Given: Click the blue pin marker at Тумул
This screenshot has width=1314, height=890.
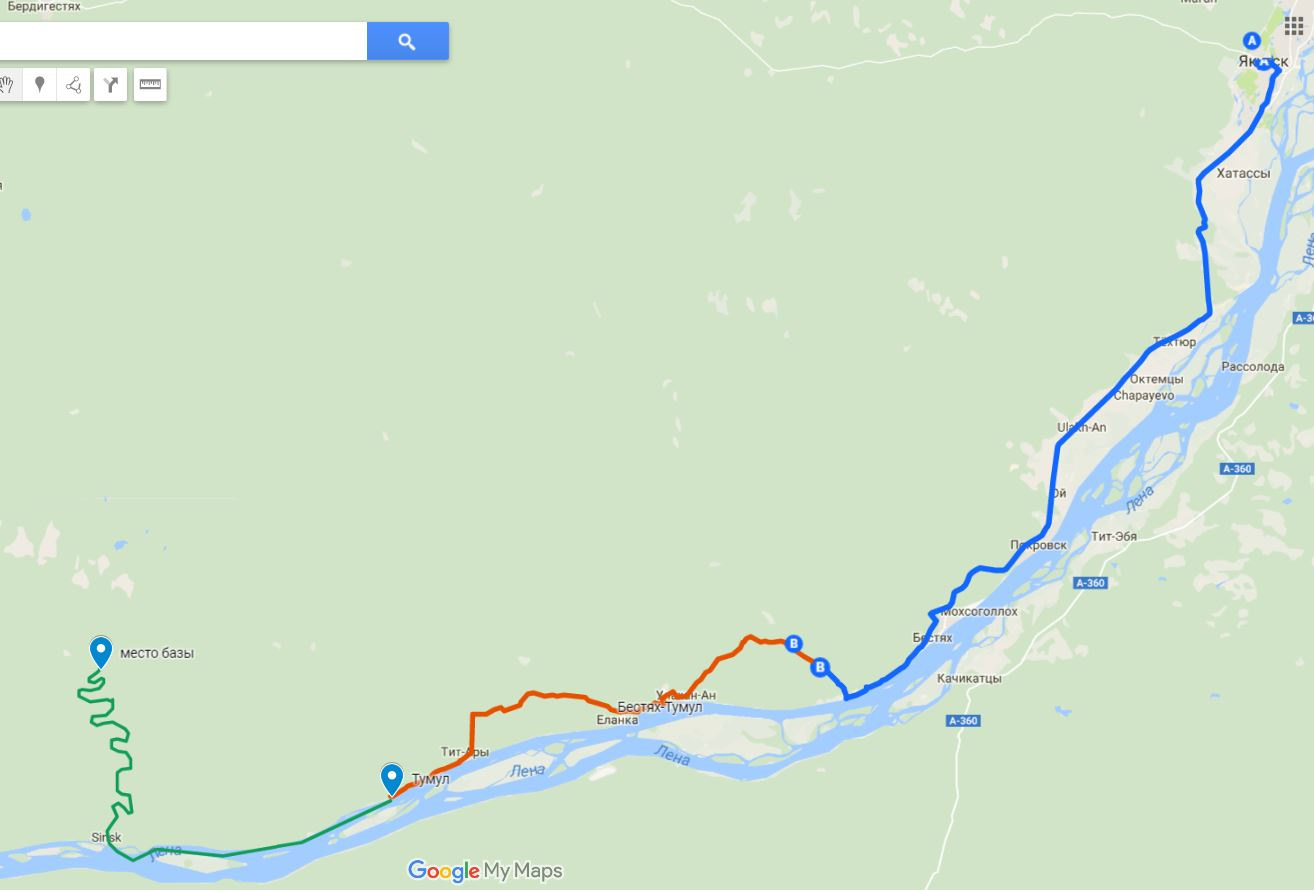Looking at the screenshot, I should (391, 779).
